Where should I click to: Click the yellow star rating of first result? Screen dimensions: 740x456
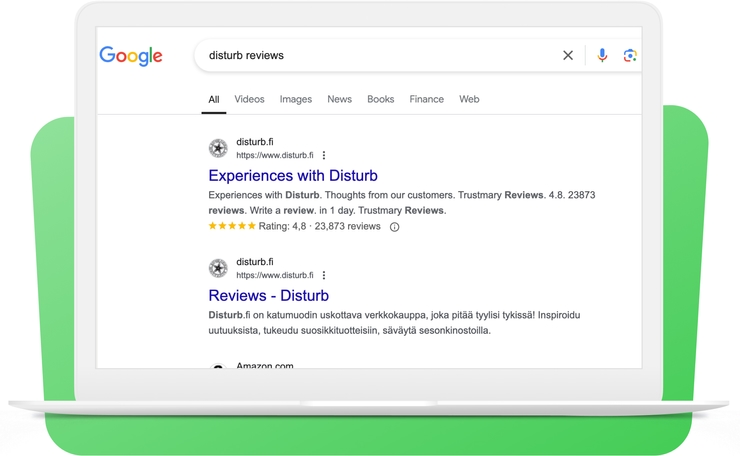tap(231, 227)
